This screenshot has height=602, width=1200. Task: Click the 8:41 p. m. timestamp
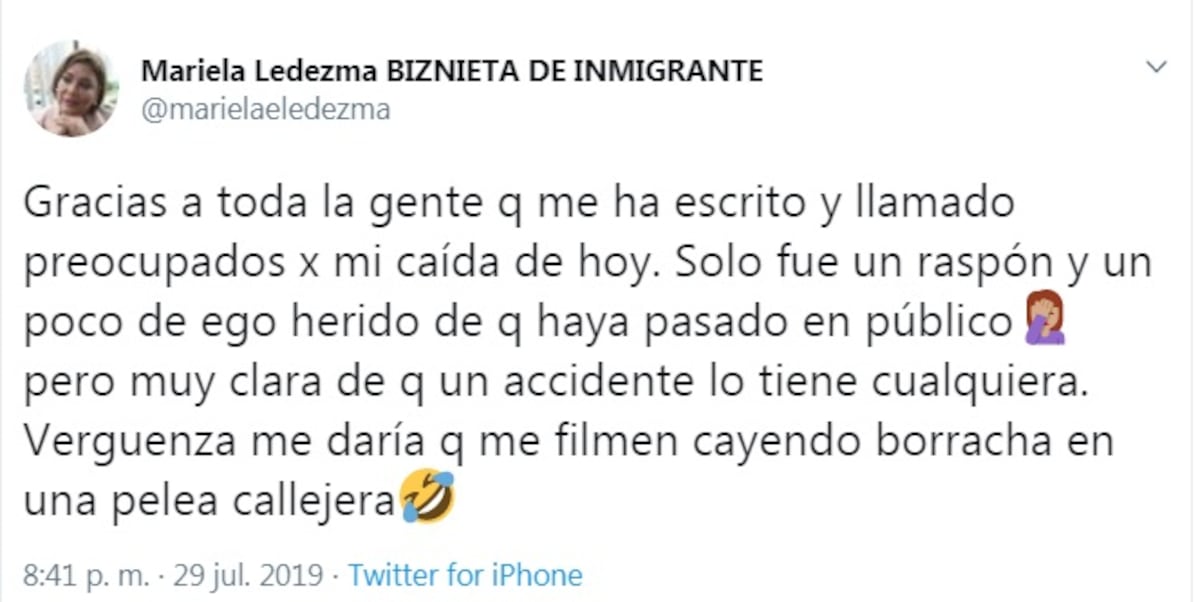(x=83, y=576)
